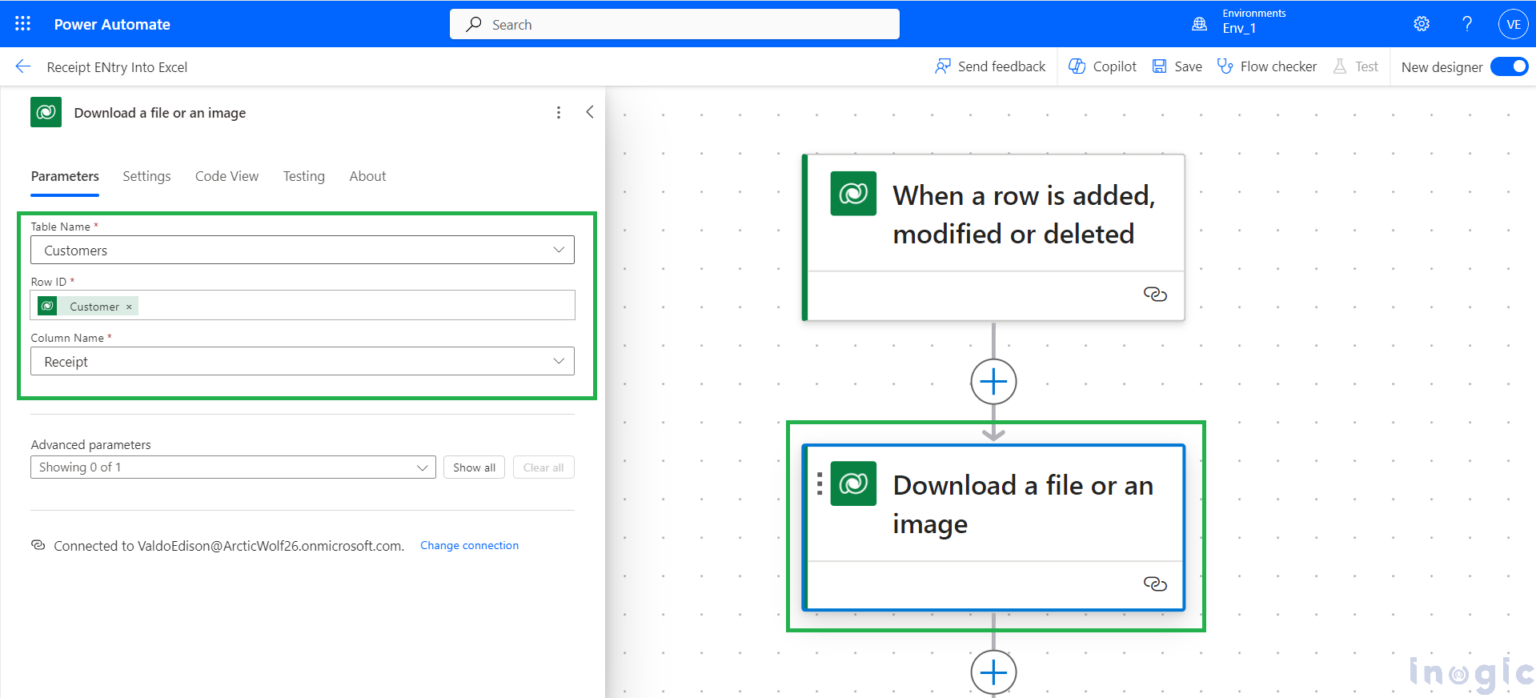Open the Settings tab of the action

(x=146, y=176)
